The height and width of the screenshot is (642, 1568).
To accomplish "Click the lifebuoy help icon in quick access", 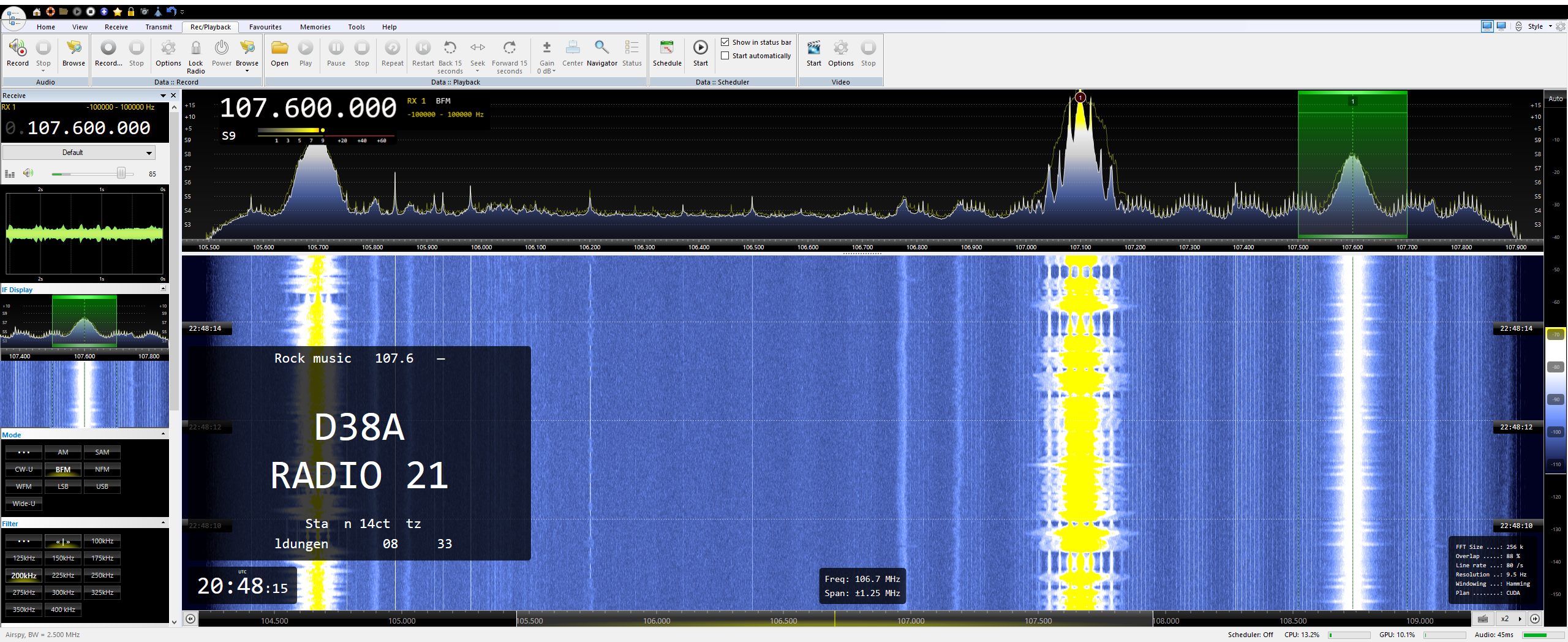I will (x=50, y=12).
